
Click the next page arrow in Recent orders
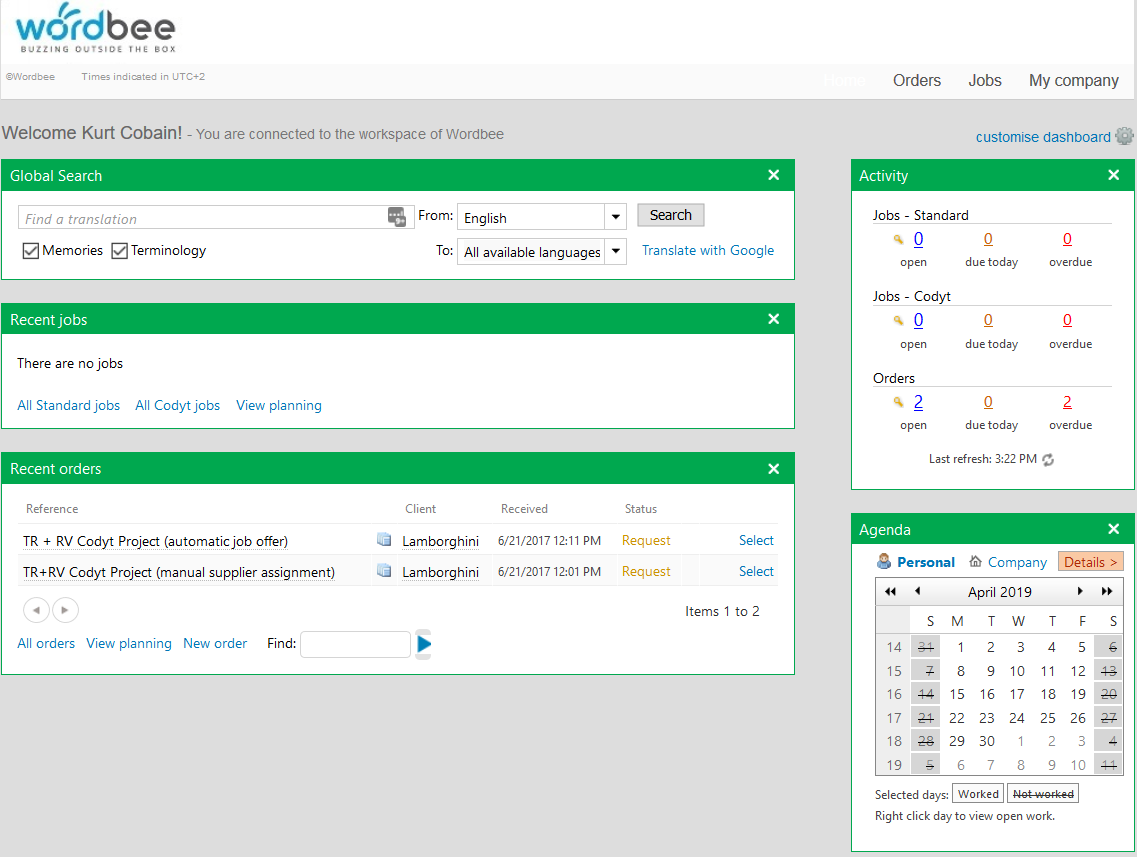click(65, 610)
